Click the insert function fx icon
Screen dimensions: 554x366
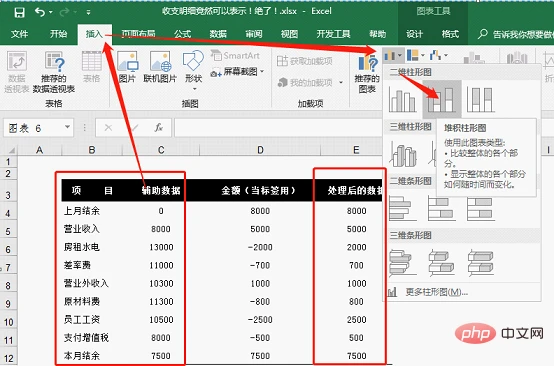(158, 128)
